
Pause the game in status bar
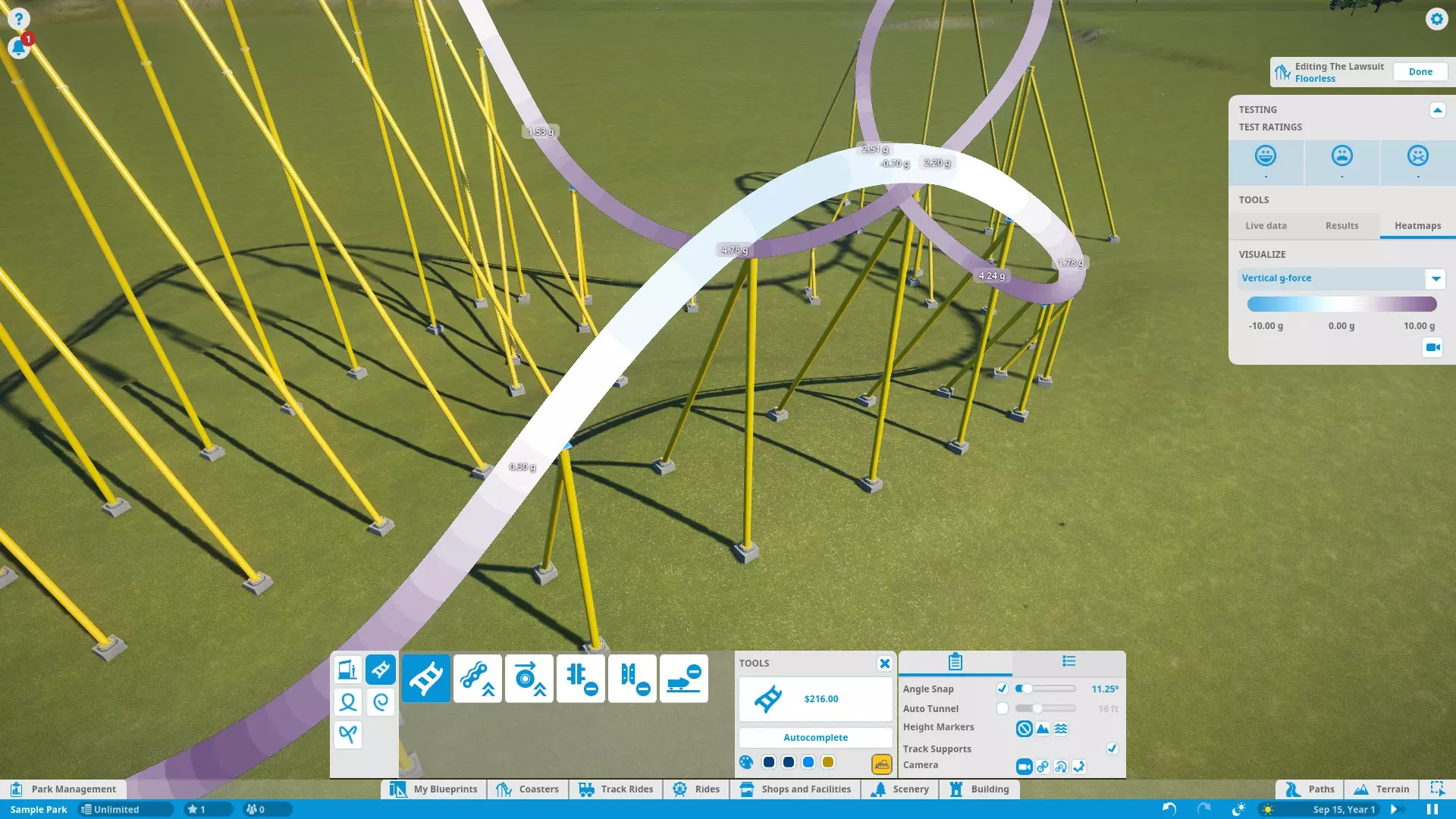point(1432,809)
